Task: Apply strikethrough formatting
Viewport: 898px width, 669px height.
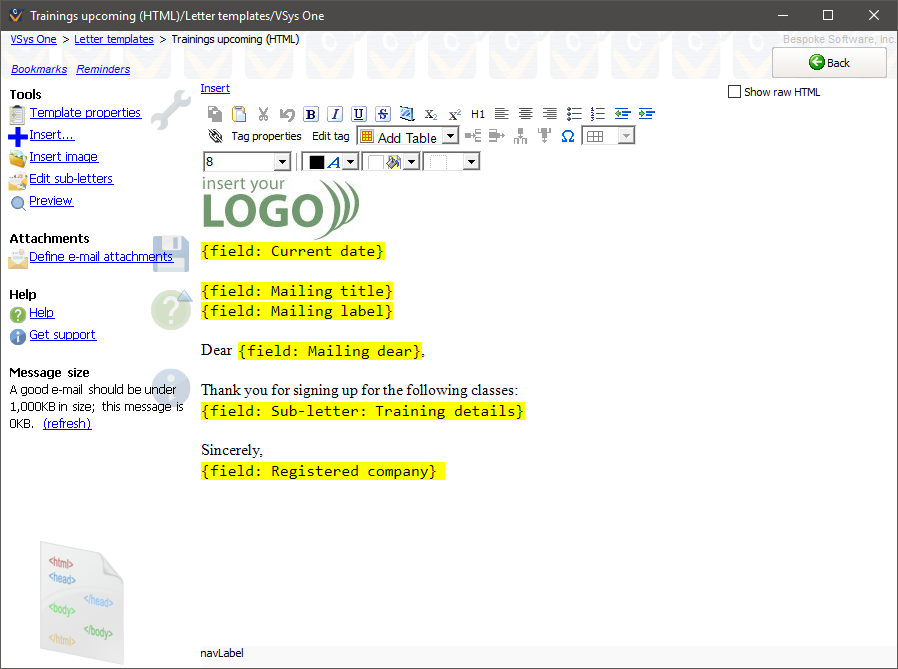Action: [383, 114]
